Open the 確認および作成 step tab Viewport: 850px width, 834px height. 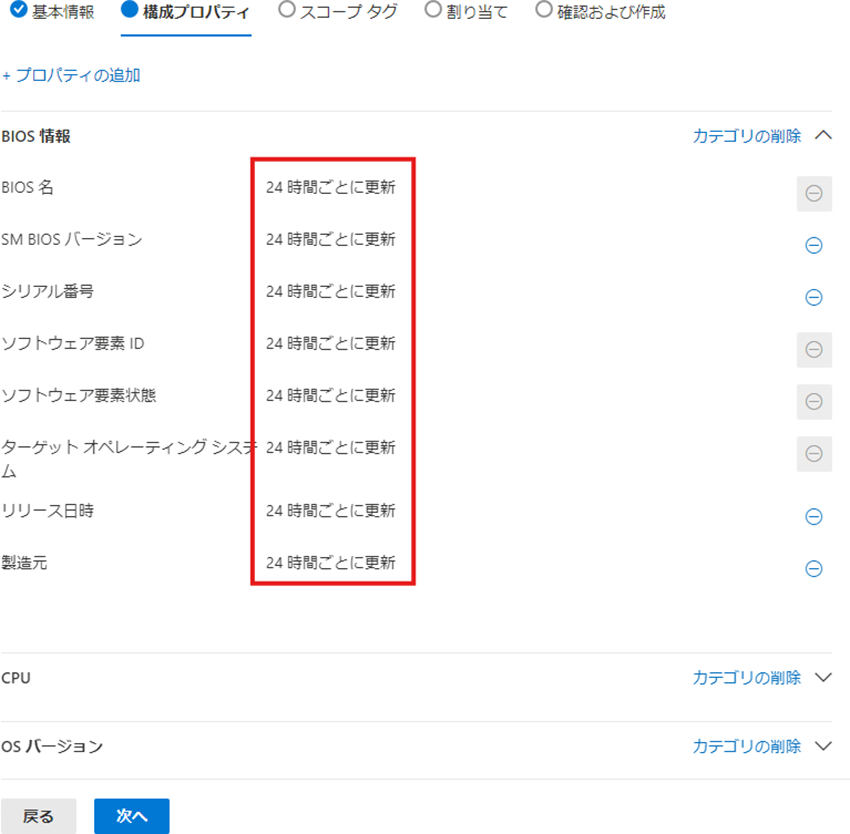pos(601,11)
